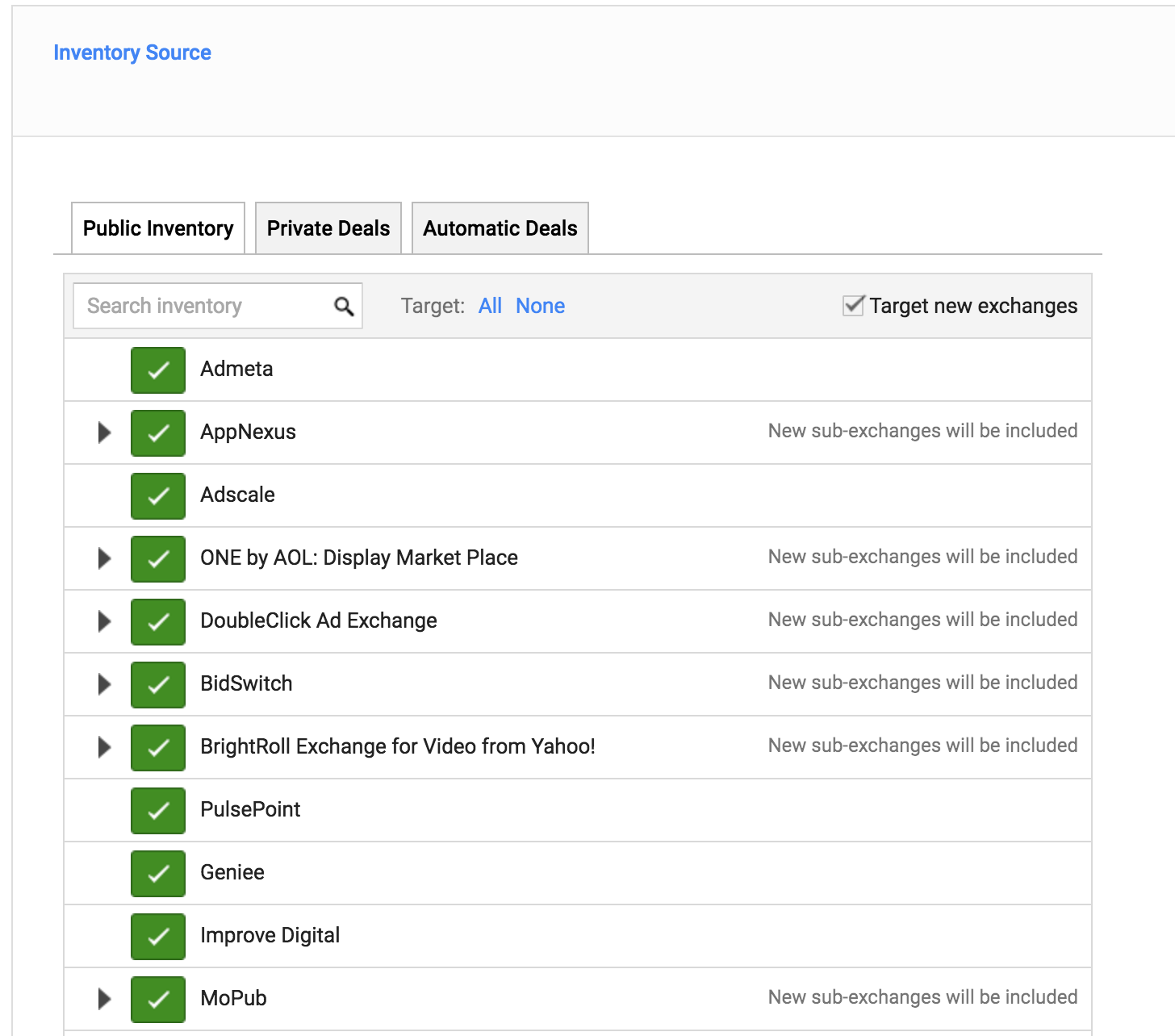The height and width of the screenshot is (1036, 1175).
Task: Click the search magnifier icon
Action: coord(344,306)
